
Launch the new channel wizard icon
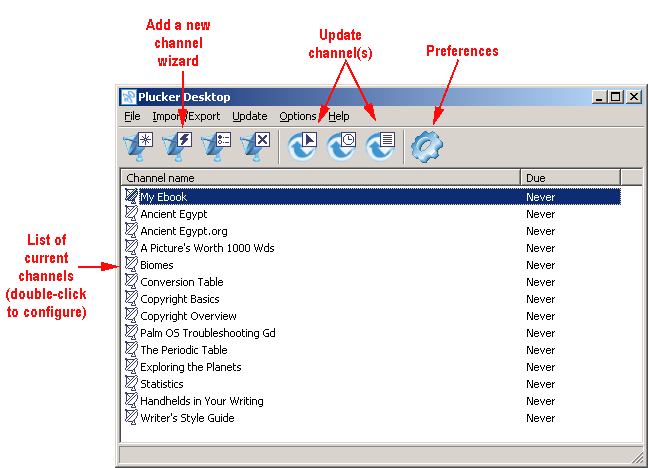tap(178, 146)
